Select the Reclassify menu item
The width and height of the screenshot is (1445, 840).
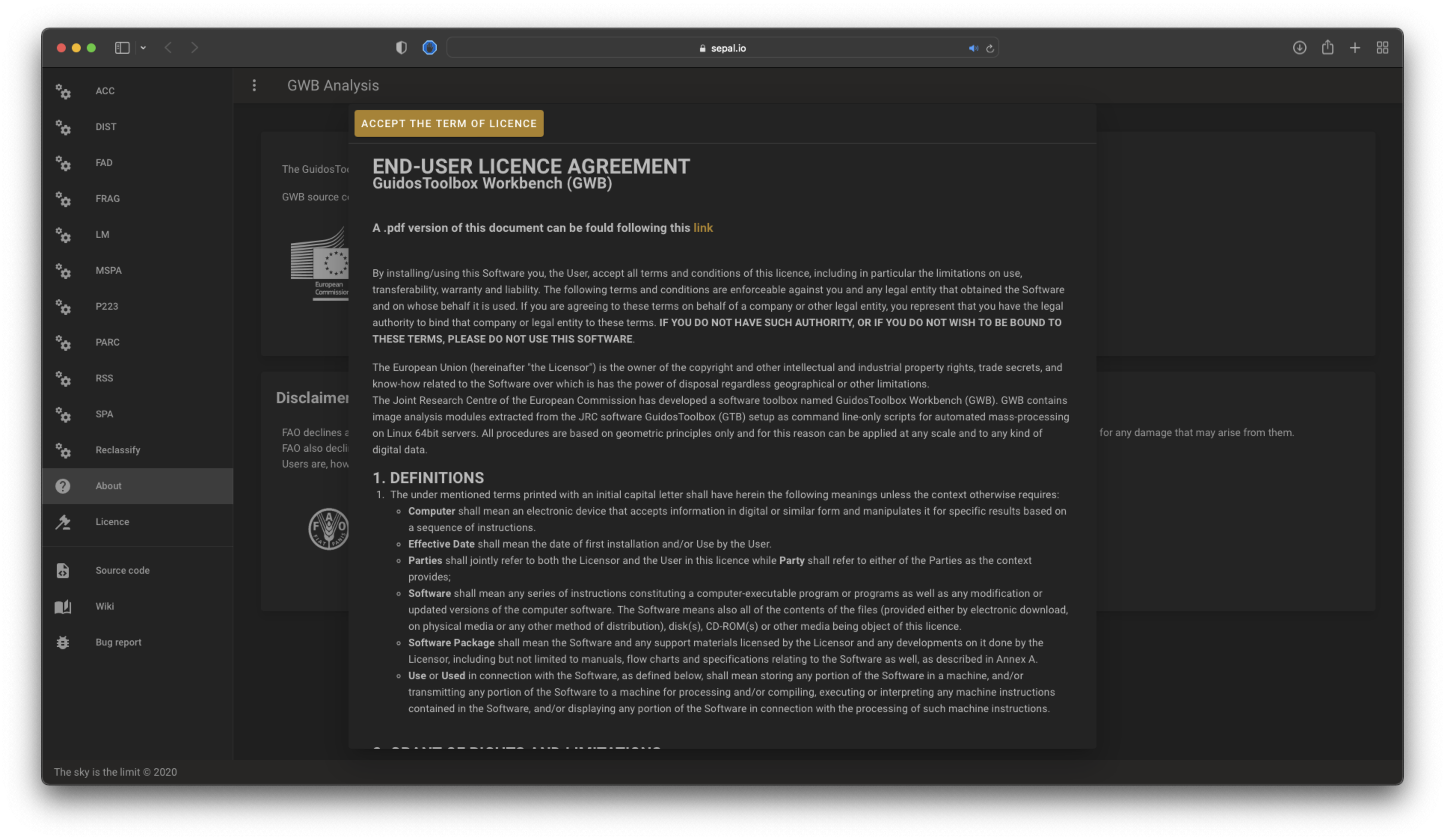click(x=117, y=450)
